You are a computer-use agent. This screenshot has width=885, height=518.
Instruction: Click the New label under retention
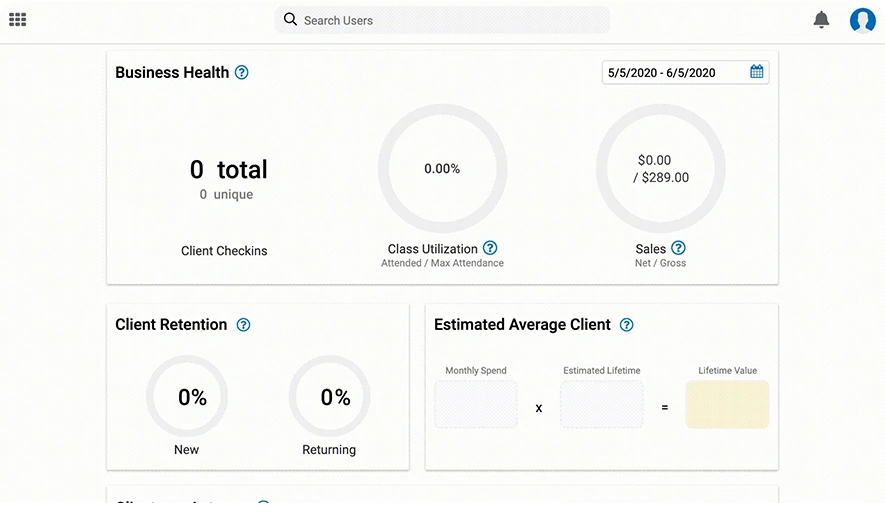point(186,450)
